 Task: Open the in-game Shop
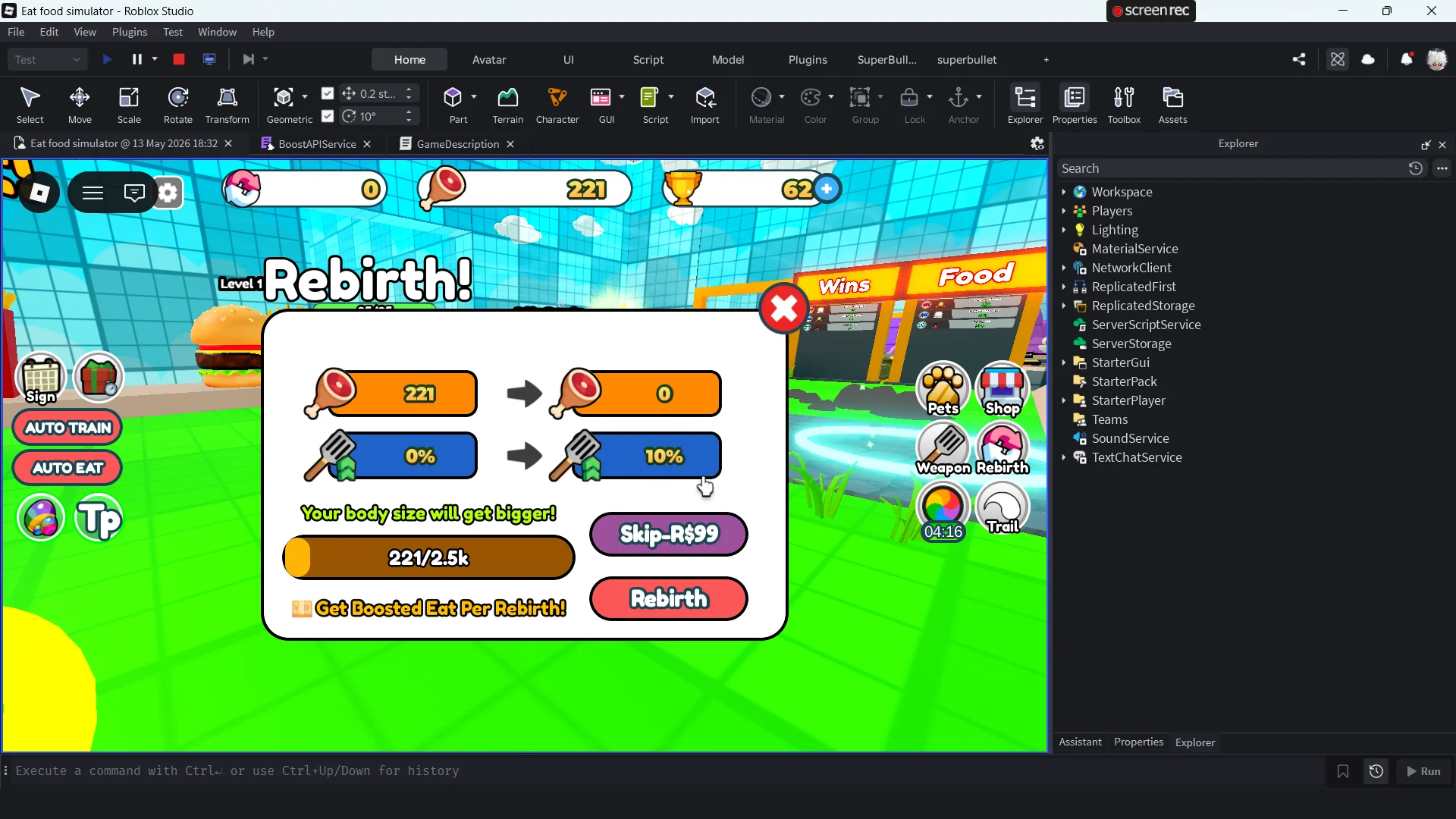[1003, 388]
